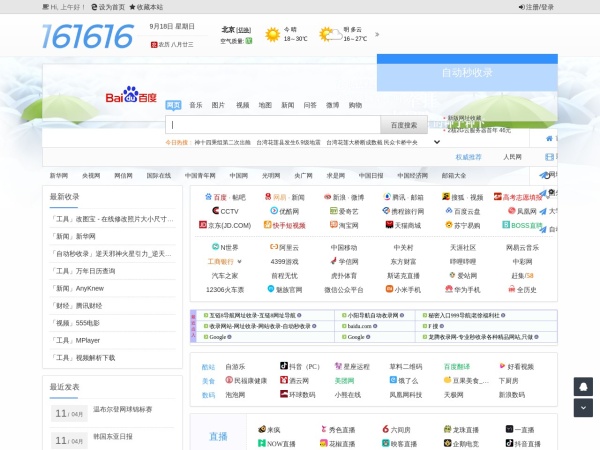Click the Baidu logo

131,95
